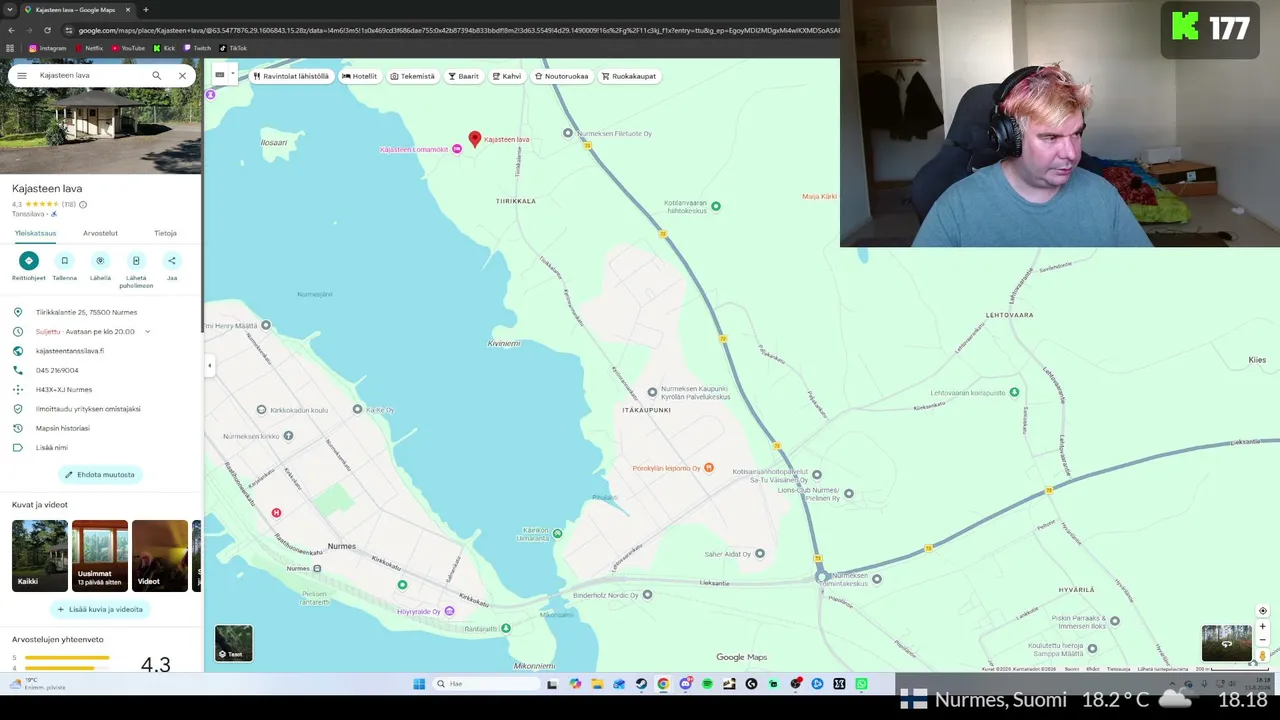Click the Jaa share icon

click(172, 261)
